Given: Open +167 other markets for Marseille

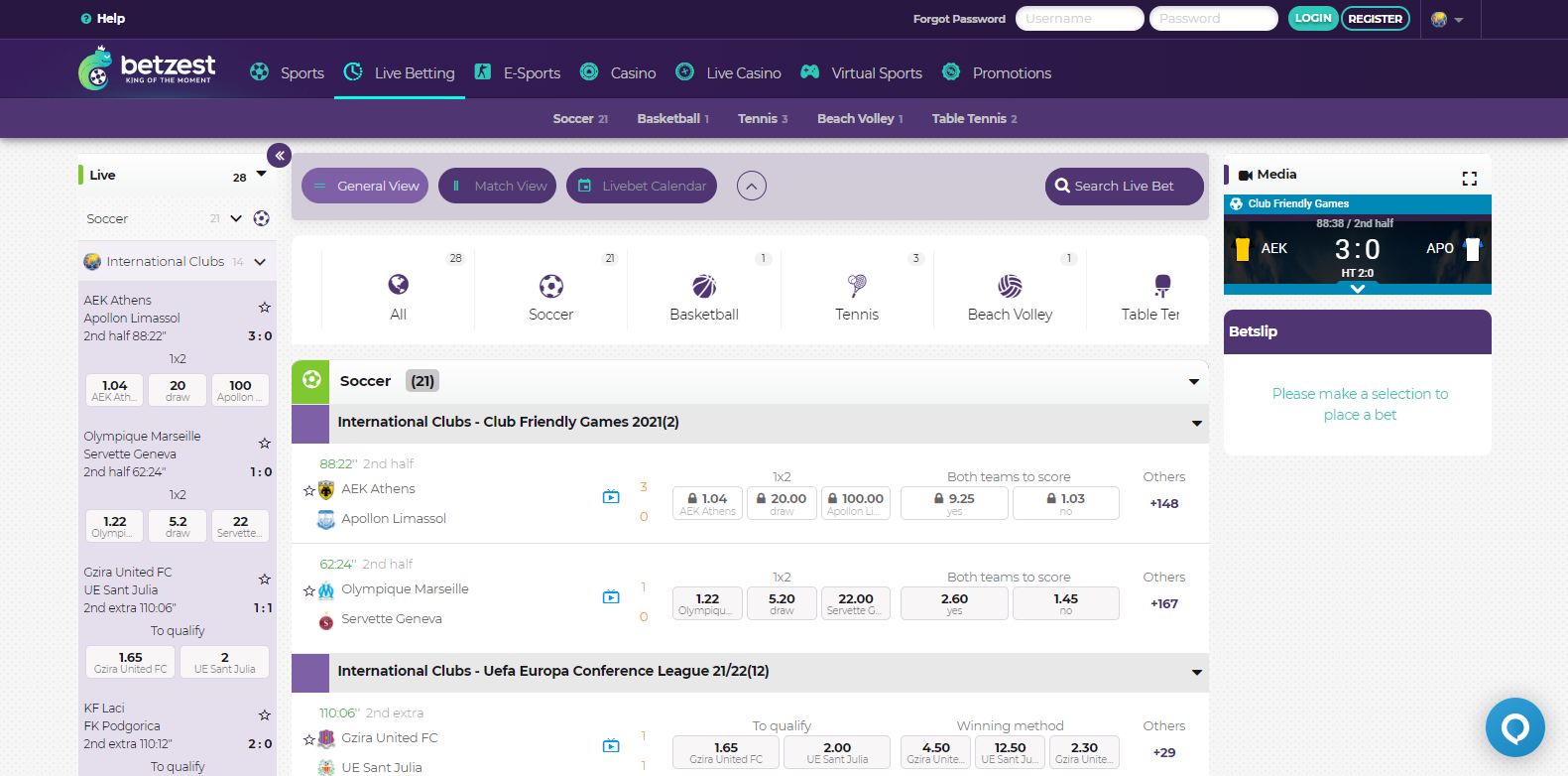Looking at the screenshot, I should point(1164,603).
